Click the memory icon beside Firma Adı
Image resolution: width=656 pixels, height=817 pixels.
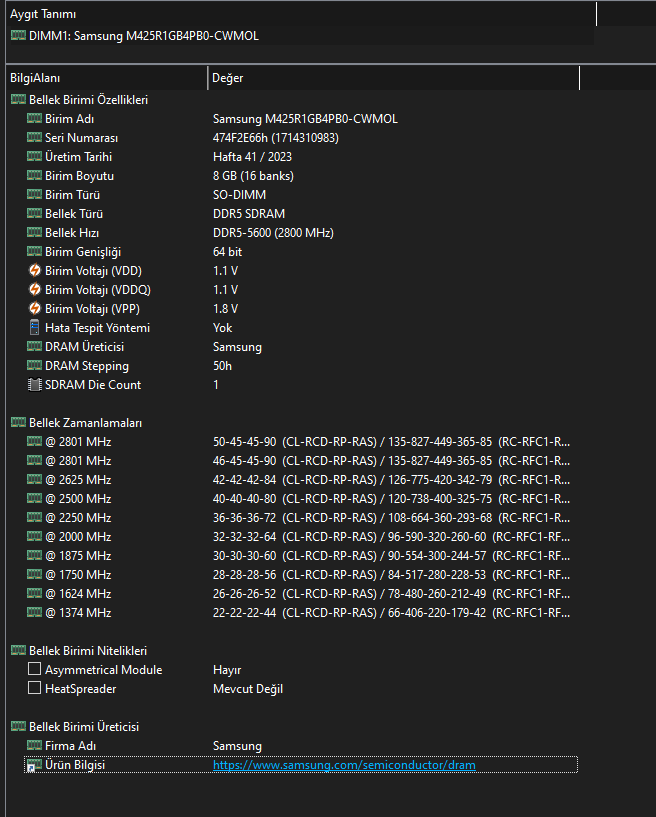click(34, 745)
